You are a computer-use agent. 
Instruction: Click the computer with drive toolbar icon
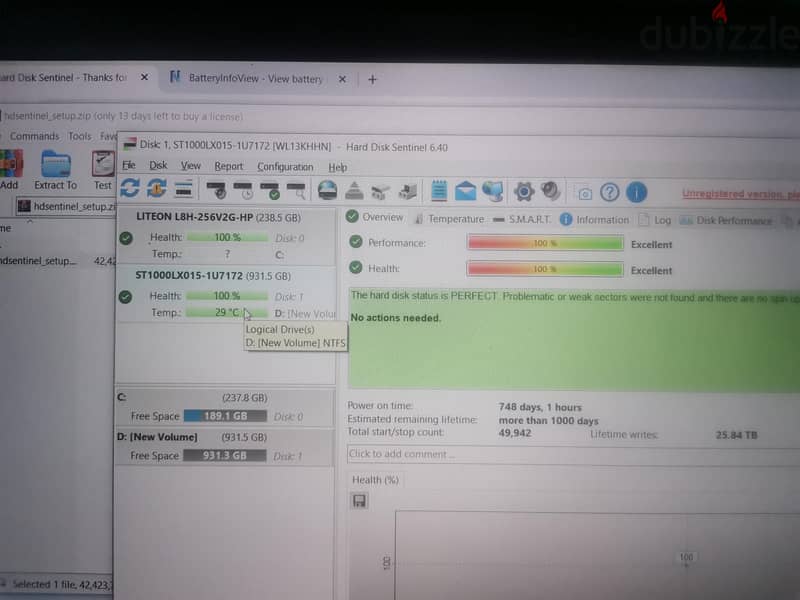coord(408,191)
